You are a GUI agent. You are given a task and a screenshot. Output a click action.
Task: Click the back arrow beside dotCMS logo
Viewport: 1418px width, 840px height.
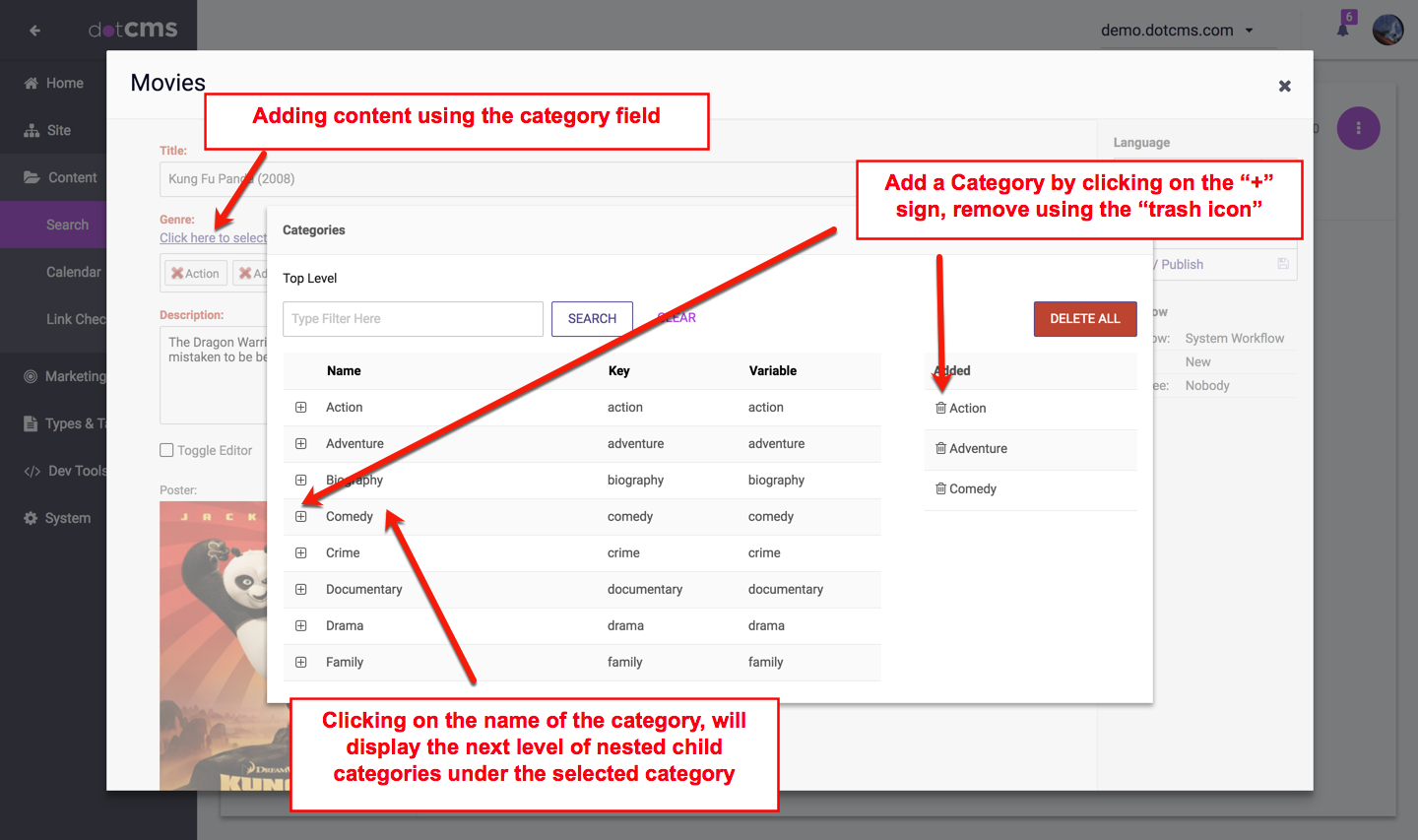(35, 31)
